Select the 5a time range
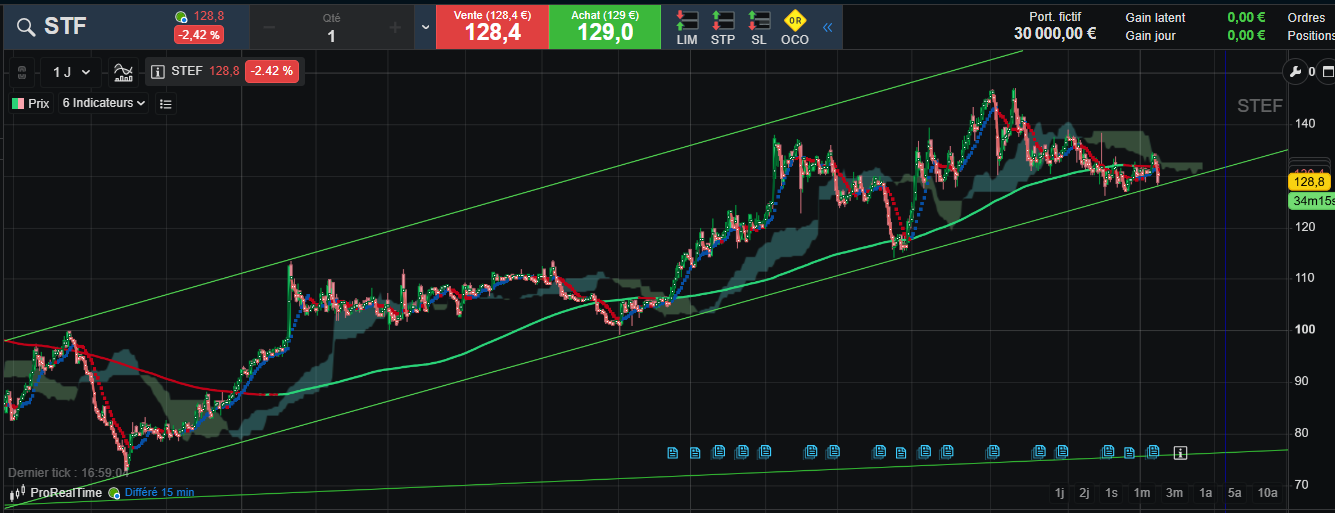 click(x=1235, y=493)
